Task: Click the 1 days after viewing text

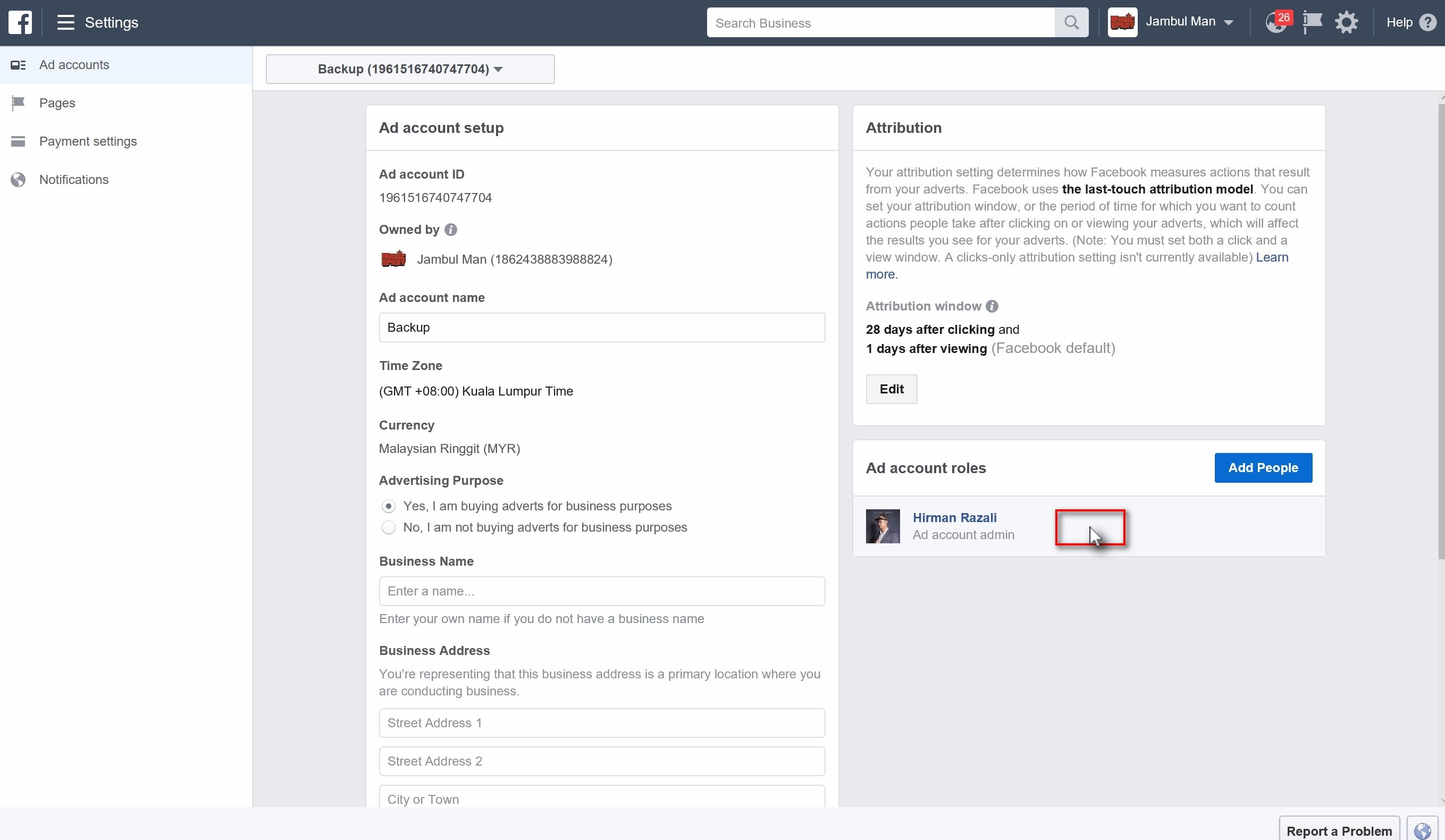Action: click(926, 349)
